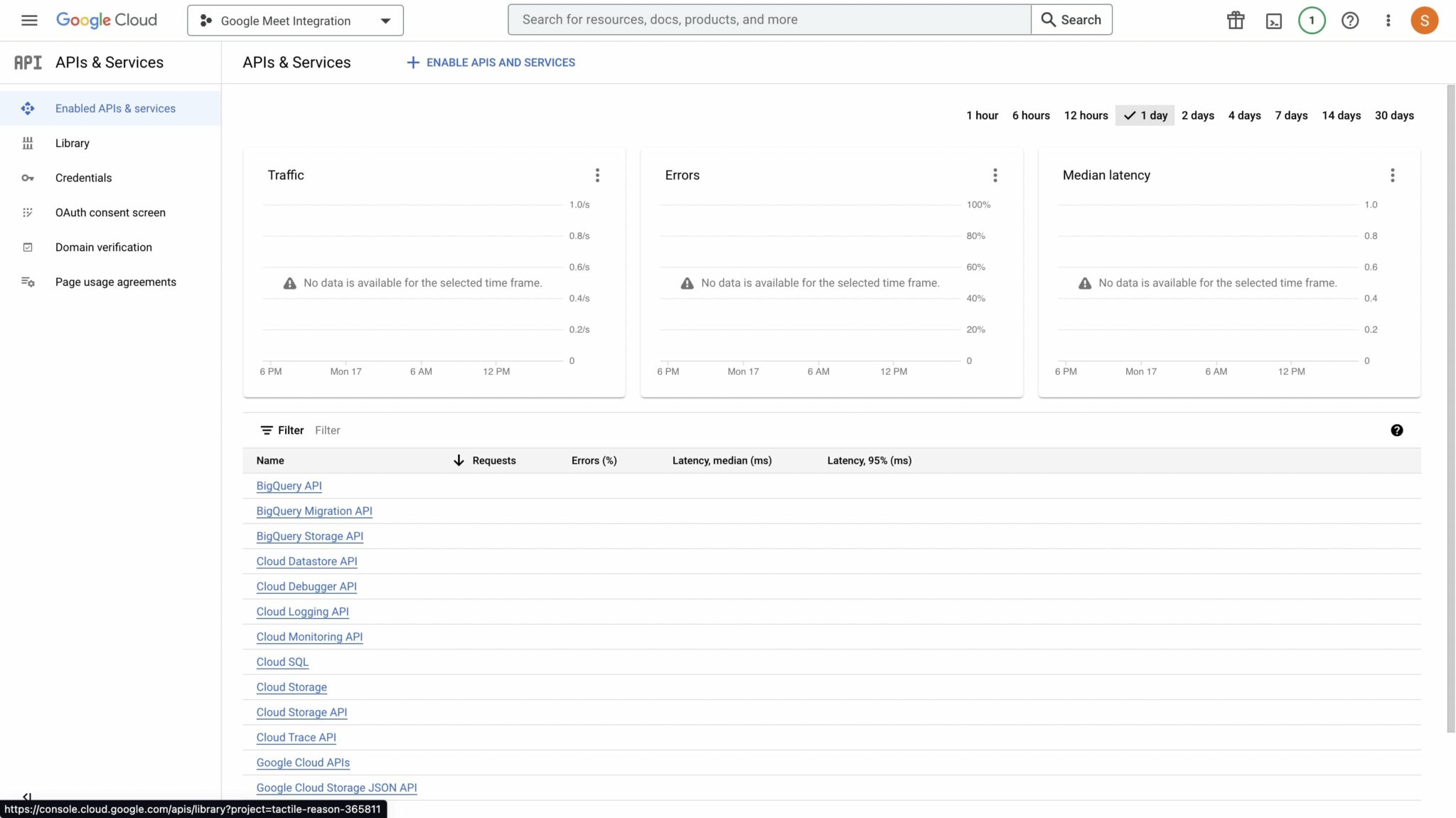Viewport: 1456px width, 818px height.
Task: Open the BigQuery API details
Action: coord(289,486)
